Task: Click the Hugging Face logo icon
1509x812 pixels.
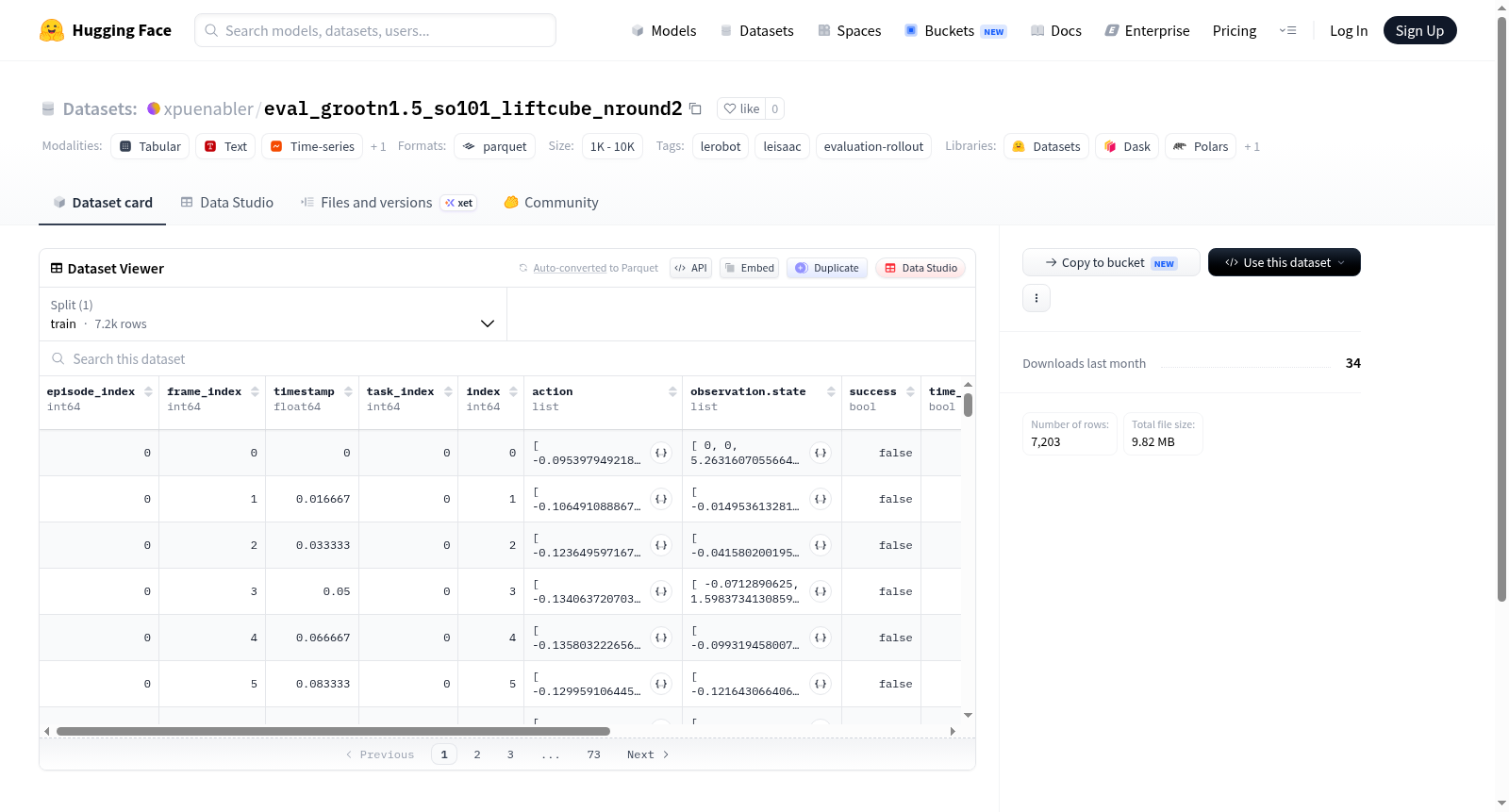Action: click(x=52, y=30)
